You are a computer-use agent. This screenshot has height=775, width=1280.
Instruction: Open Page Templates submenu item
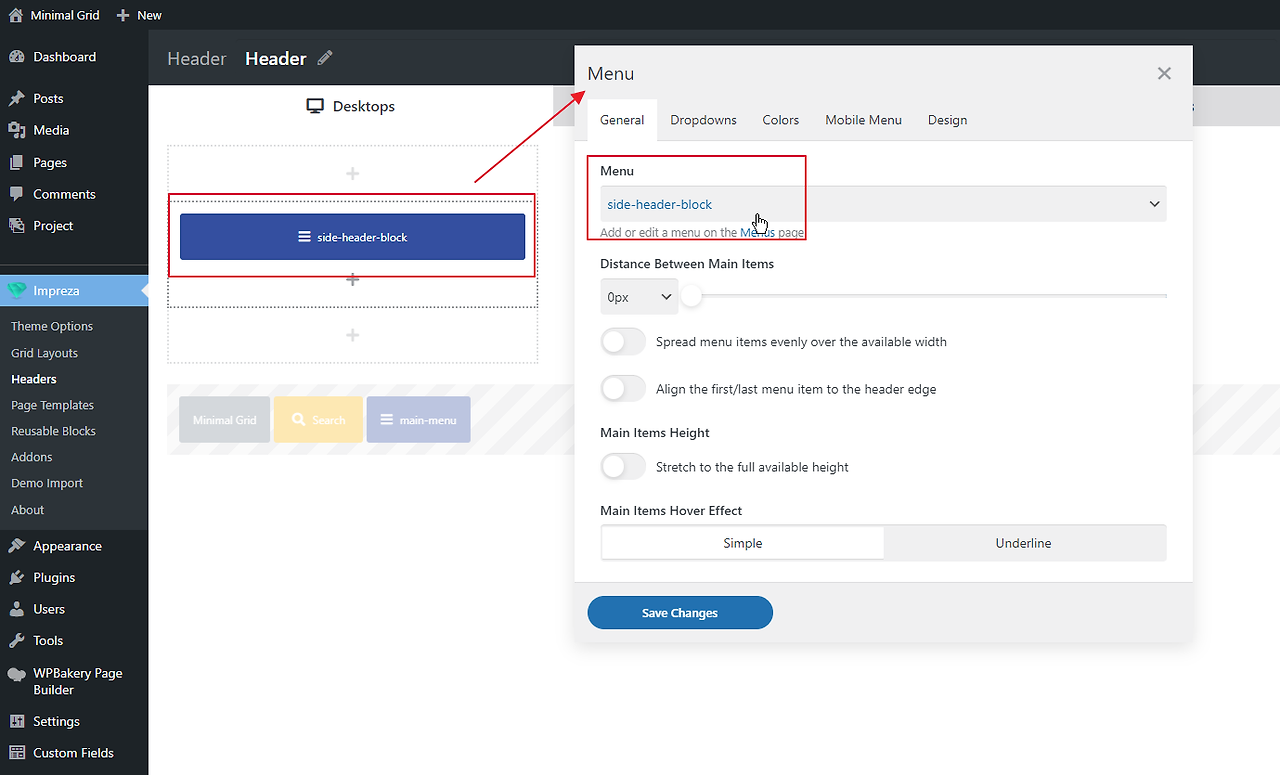(52, 405)
